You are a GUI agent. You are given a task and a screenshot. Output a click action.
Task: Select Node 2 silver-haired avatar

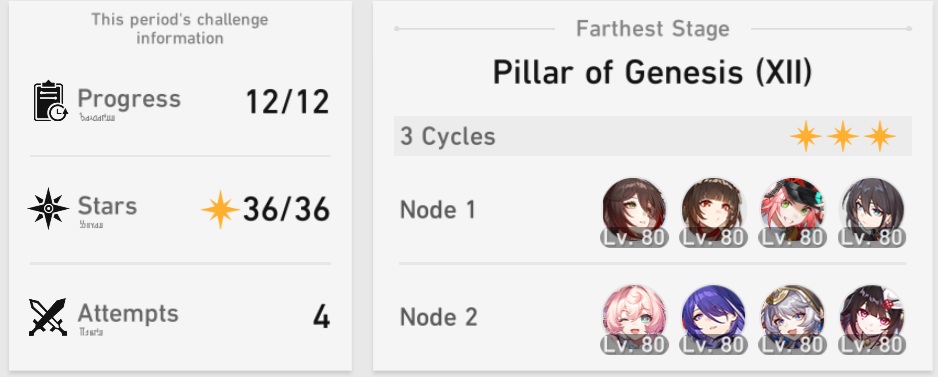coord(792,319)
